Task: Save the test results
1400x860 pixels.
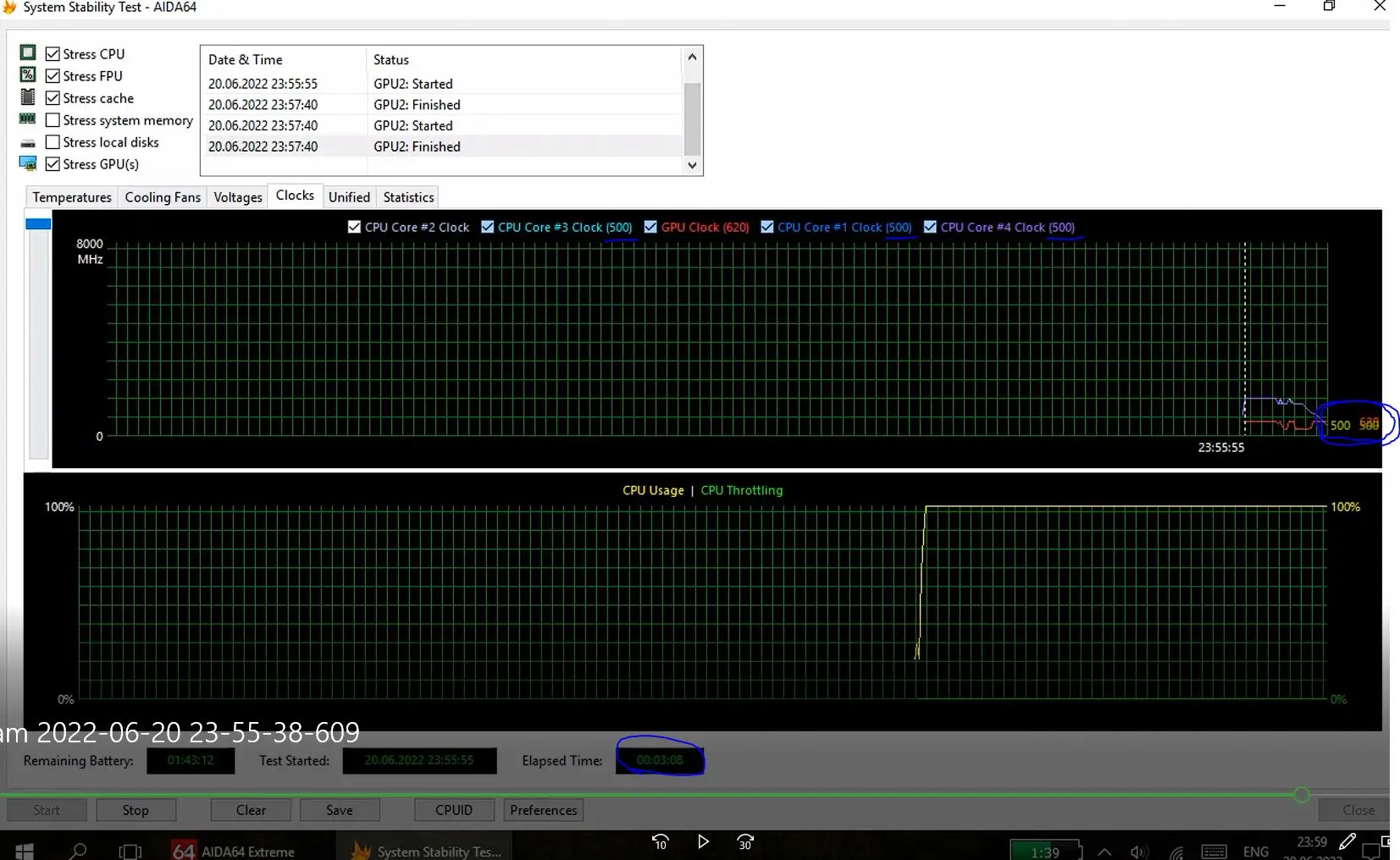Action: point(340,810)
